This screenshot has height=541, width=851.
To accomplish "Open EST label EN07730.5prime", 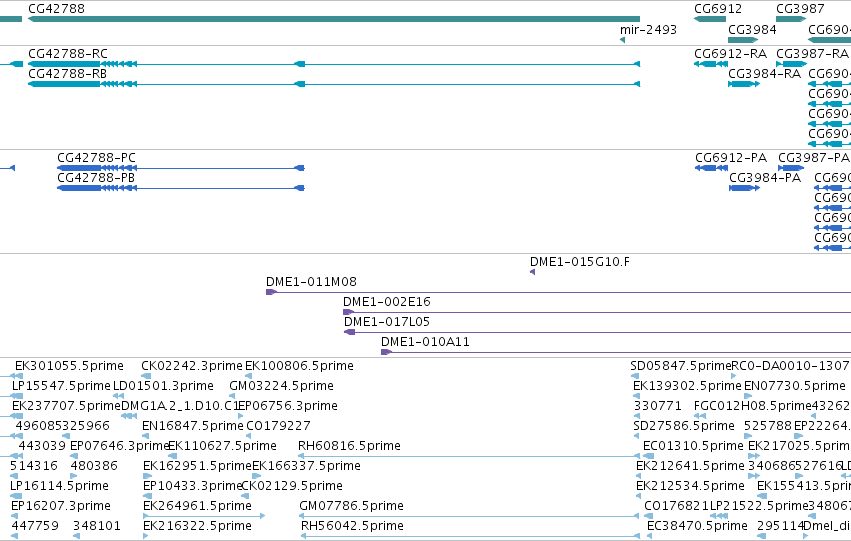I will click(795, 386).
